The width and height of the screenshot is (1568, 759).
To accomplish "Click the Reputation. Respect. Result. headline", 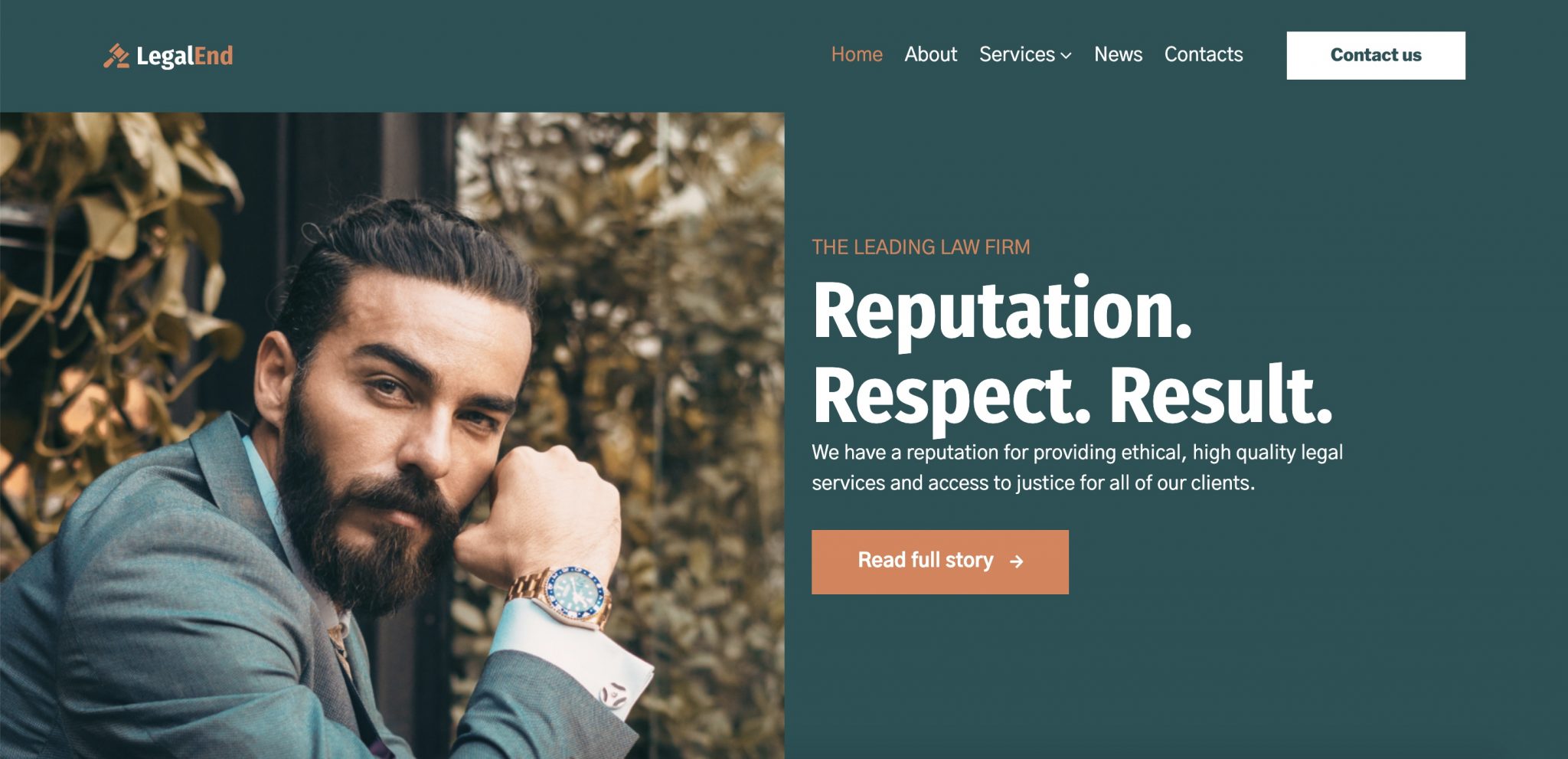I will click(x=1072, y=352).
